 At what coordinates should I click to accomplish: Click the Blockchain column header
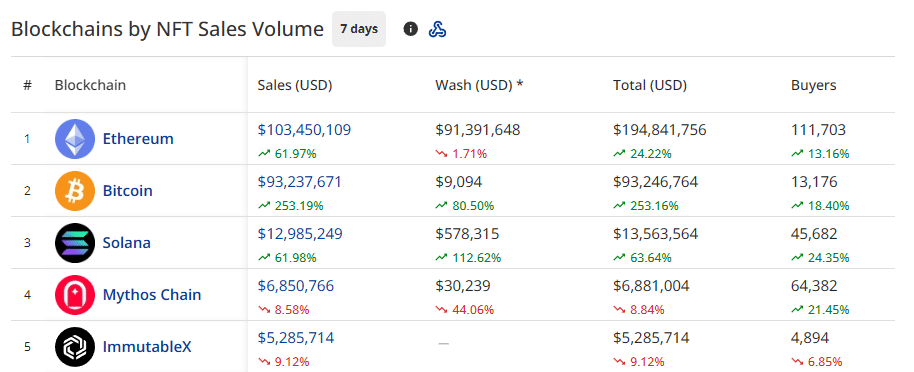(90, 85)
